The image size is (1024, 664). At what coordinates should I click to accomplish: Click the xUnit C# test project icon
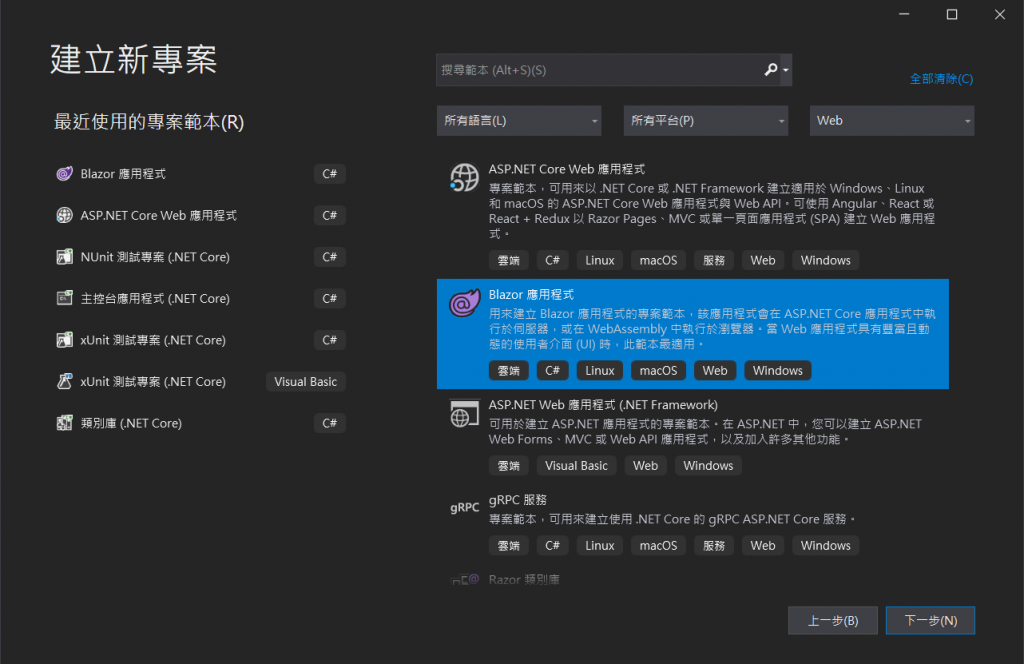pyautogui.click(x=64, y=340)
